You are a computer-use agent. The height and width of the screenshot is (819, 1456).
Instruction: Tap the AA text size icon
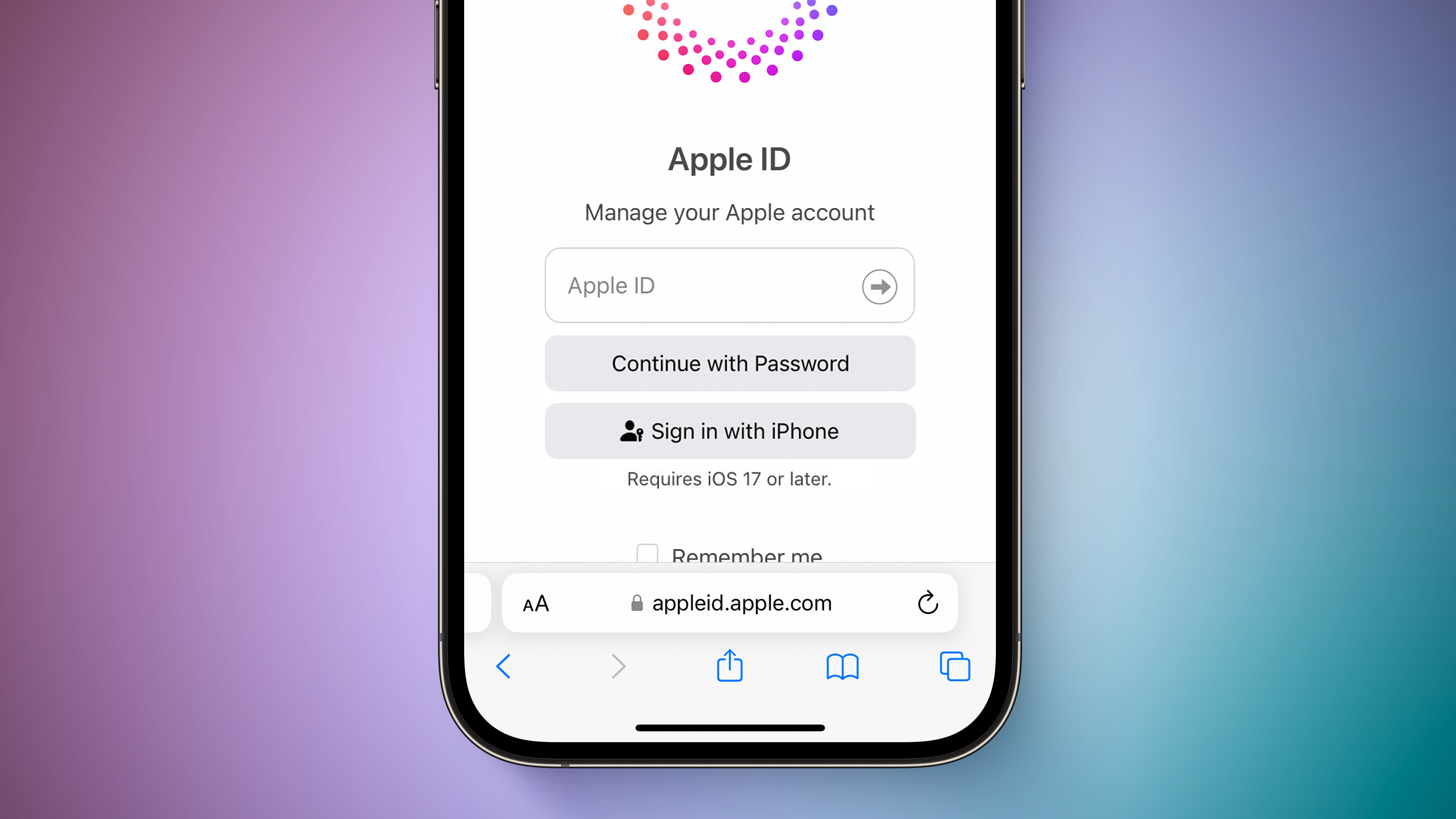536,602
